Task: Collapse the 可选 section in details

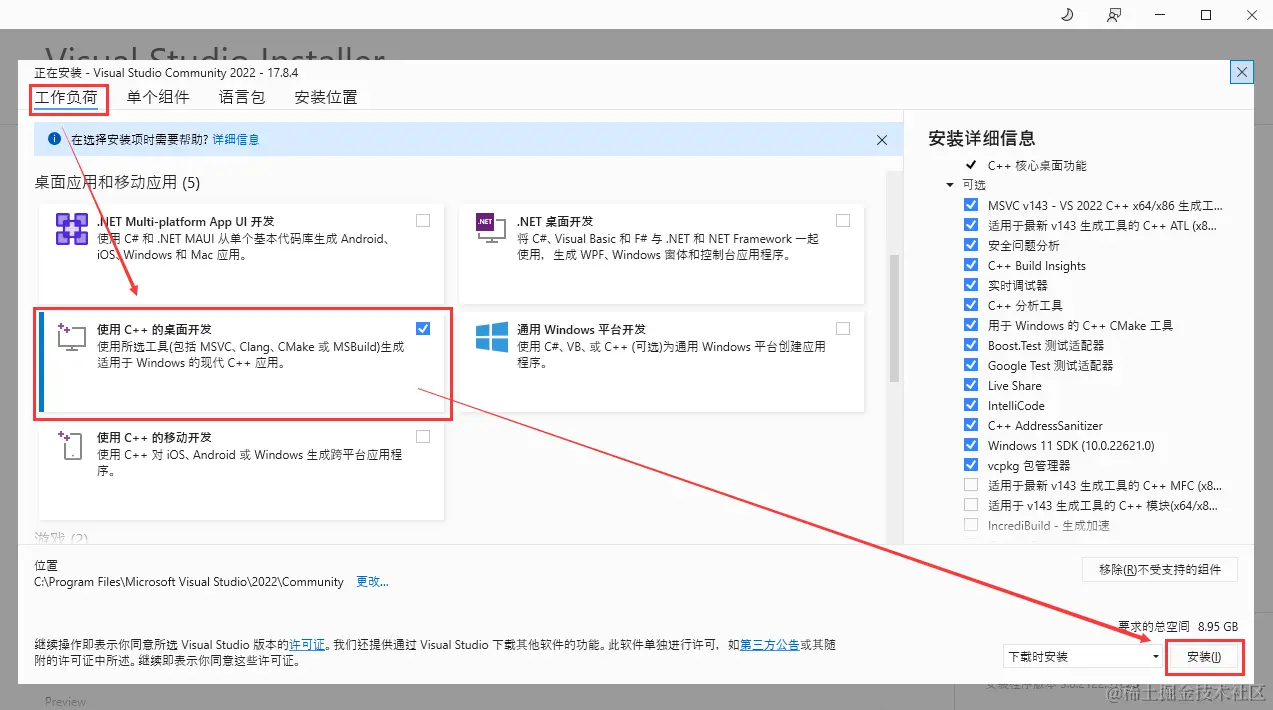Action: pos(950,185)
